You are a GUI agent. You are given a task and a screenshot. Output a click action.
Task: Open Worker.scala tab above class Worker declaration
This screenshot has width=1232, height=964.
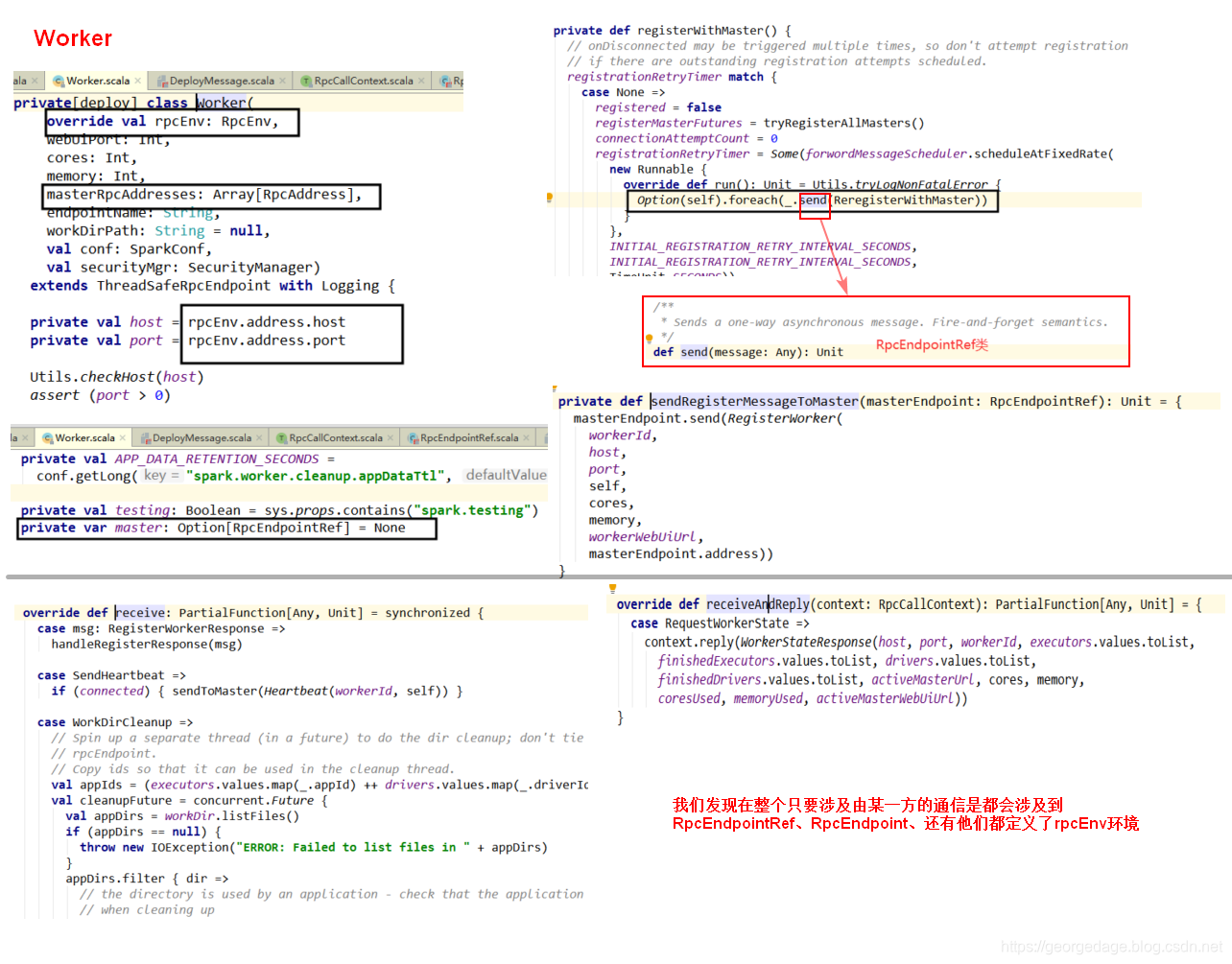click(98, 81)
